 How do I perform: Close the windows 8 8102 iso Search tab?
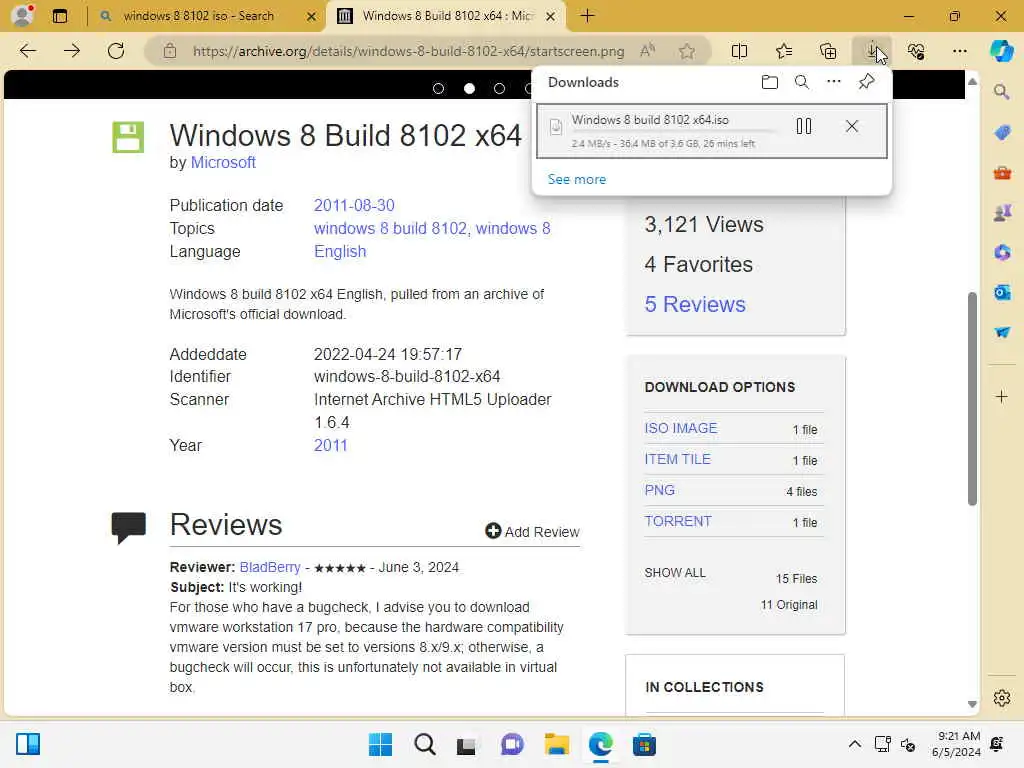pos(312,16)
